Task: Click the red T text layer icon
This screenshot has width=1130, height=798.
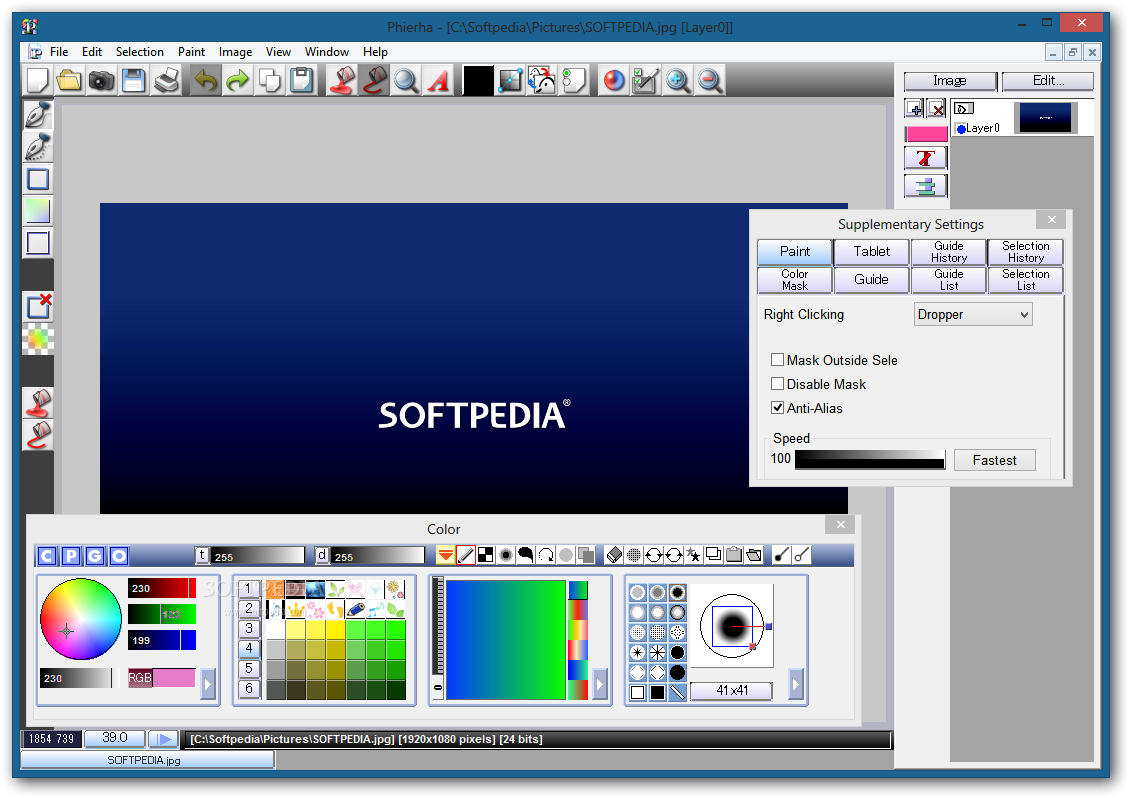Action: 926,158
